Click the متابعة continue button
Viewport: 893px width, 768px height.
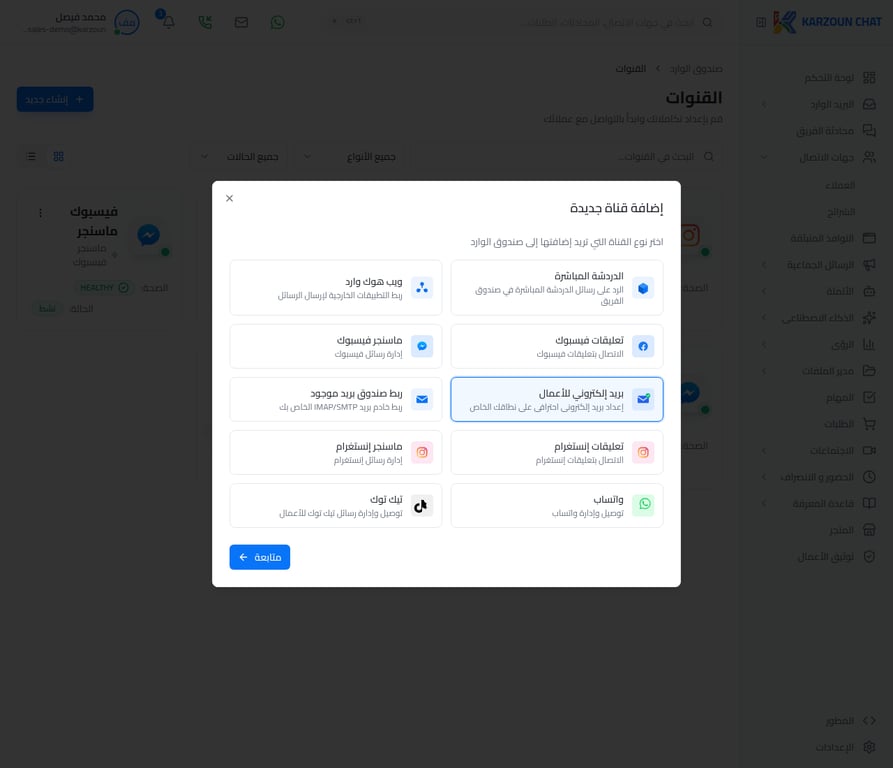pos(260,557)
